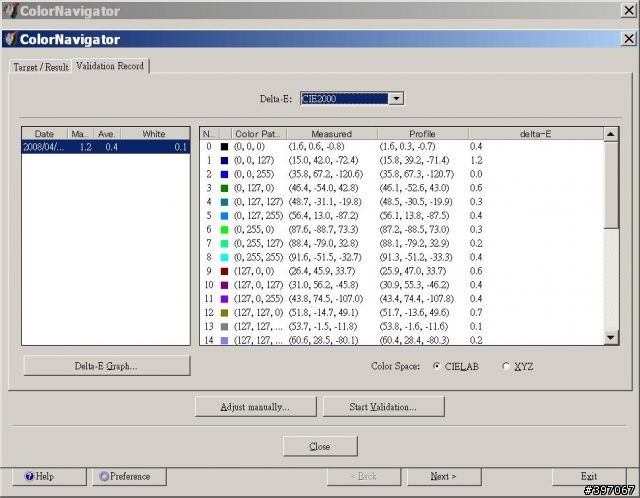
Task: Click measured value (53.7, -1.5, -11.8)
Action: (x=323, y=327)
